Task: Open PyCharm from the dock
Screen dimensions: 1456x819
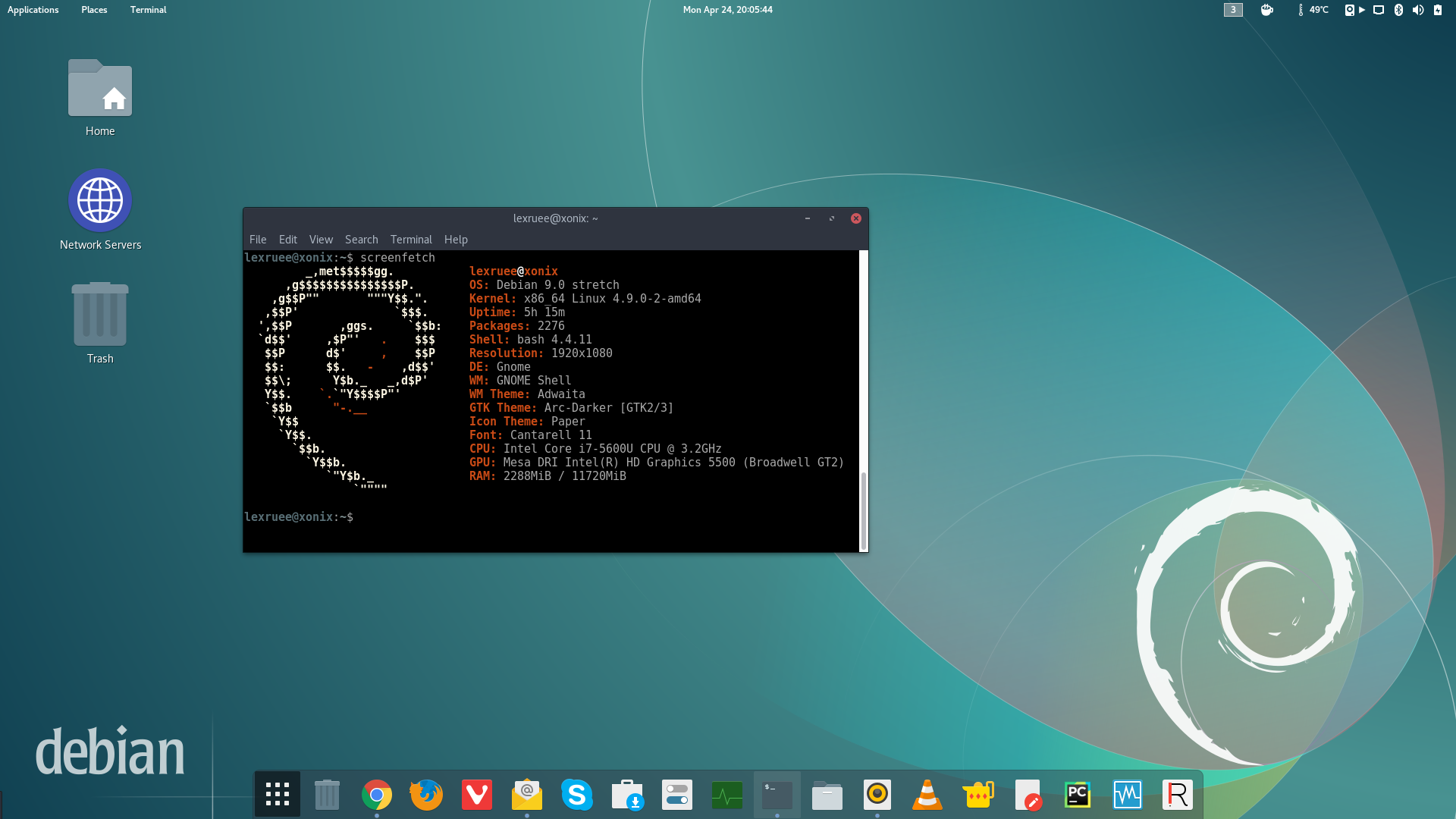Action: [1077, 794]
